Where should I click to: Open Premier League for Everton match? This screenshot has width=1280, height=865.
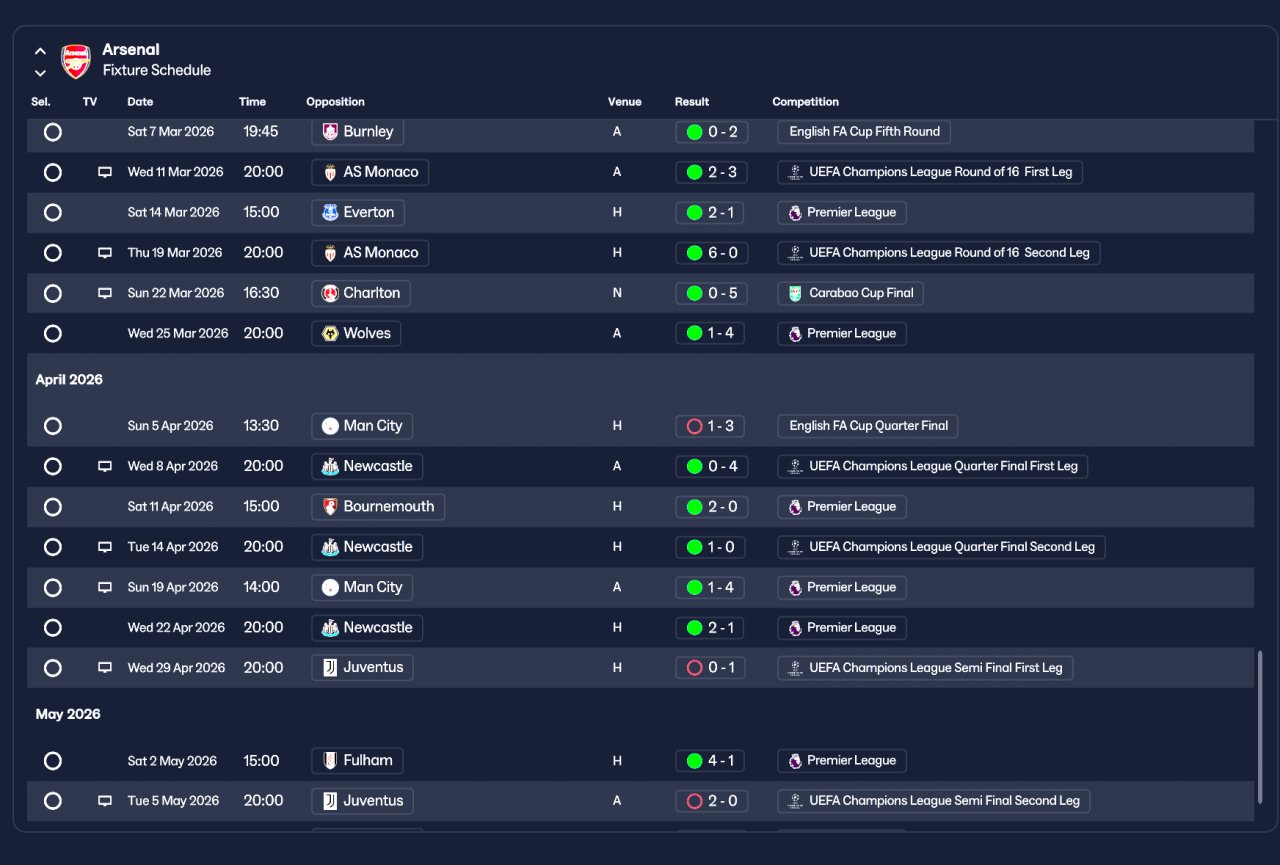click(842, 213)
